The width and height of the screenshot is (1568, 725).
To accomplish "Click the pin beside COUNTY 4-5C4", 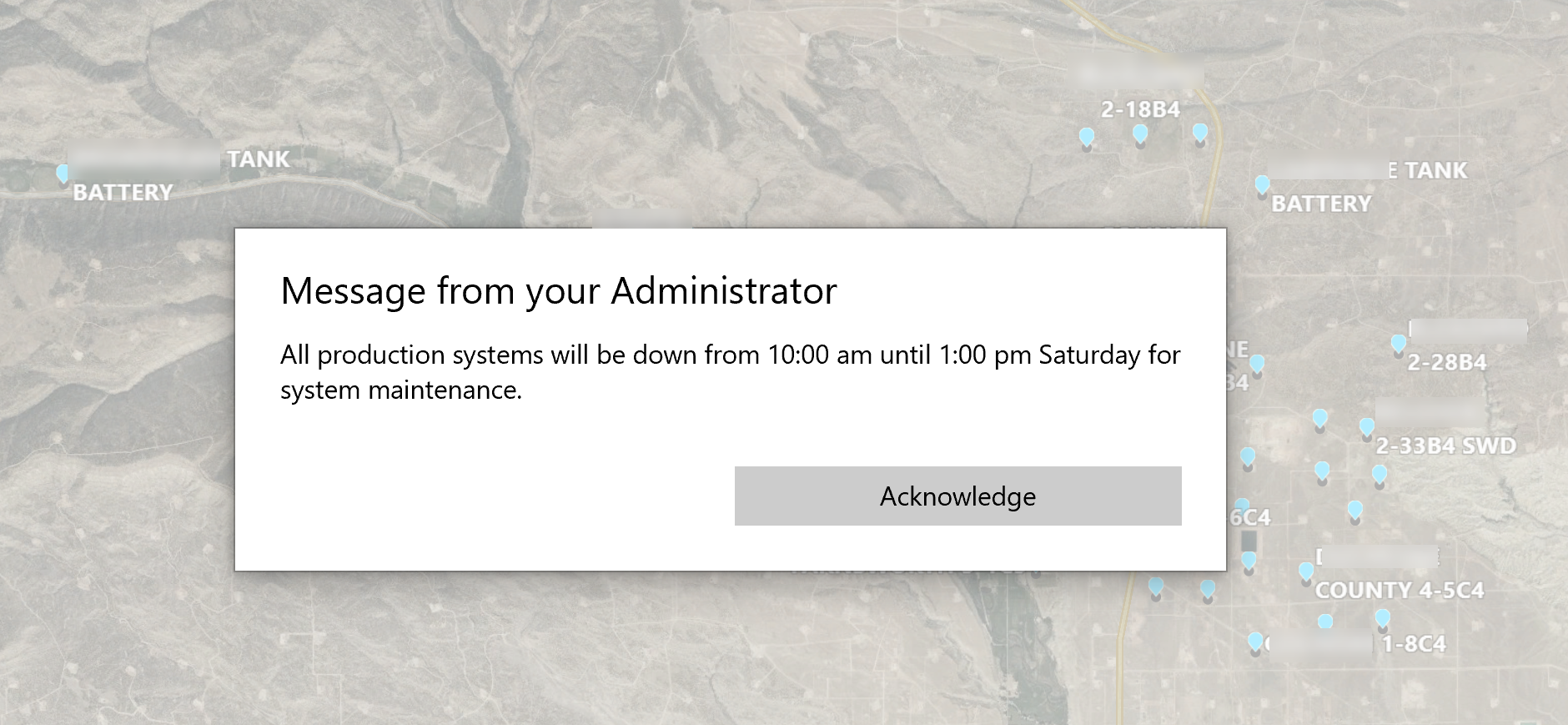I will 1306,571.
